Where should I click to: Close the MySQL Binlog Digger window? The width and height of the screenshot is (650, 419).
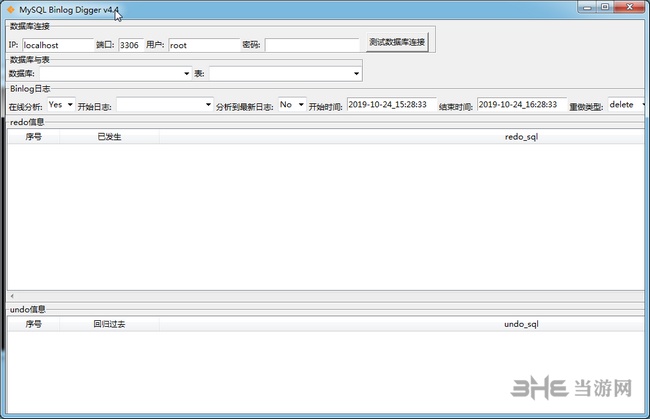point(629,7)
